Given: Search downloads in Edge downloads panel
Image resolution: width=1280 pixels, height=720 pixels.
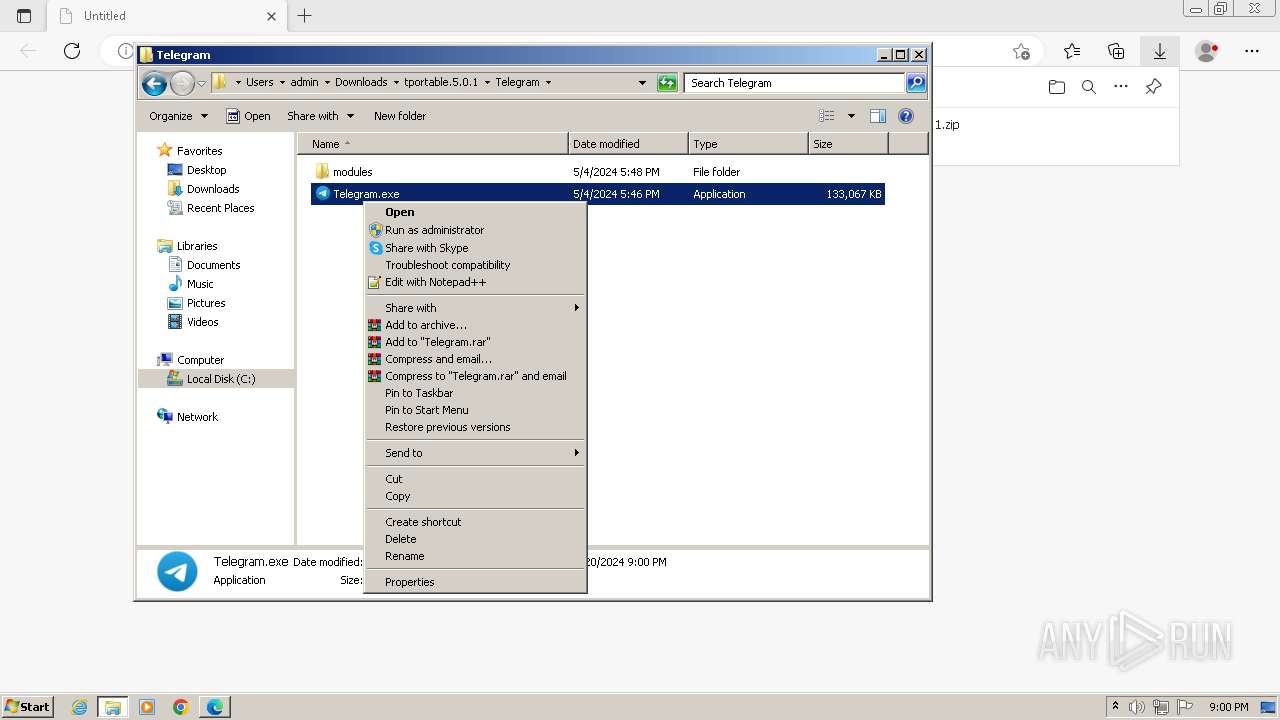Looking at the screenshot, I should click(1089, 87).
